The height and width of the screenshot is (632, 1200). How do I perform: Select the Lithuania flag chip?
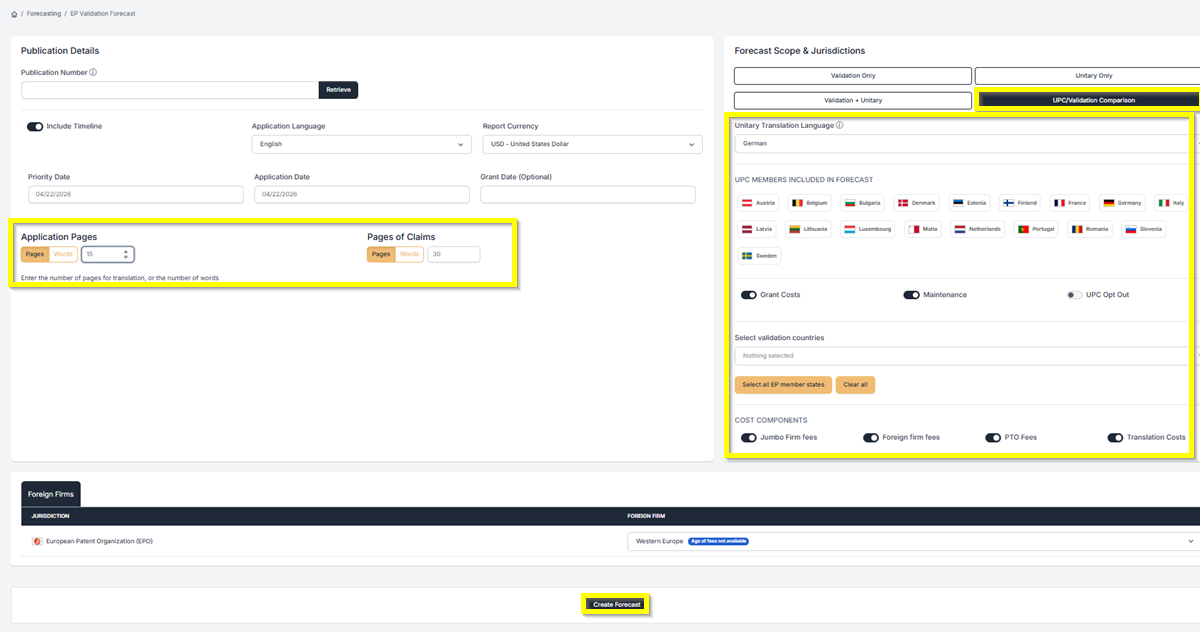(x=809, y=229)
